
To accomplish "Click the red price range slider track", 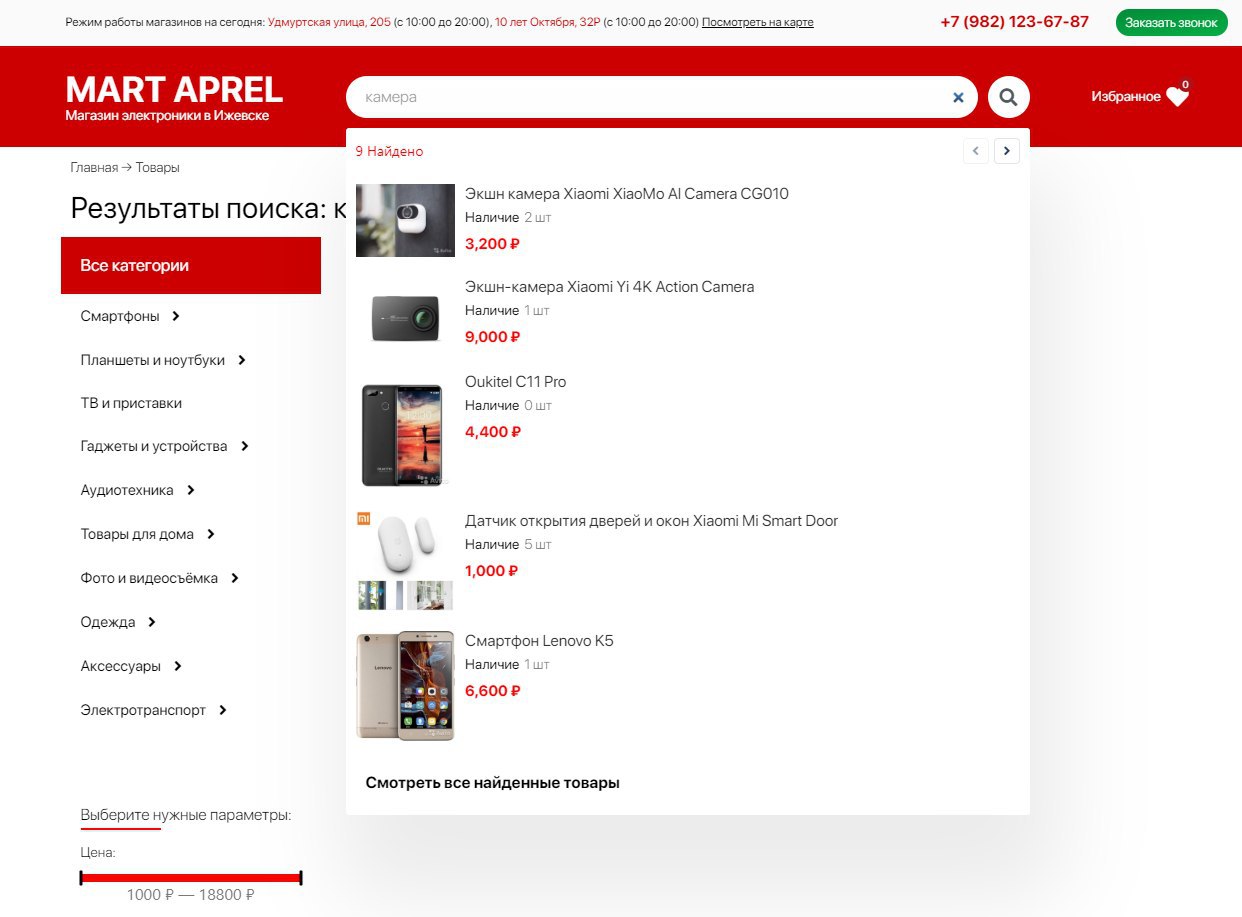I will [x=191, y=878].
